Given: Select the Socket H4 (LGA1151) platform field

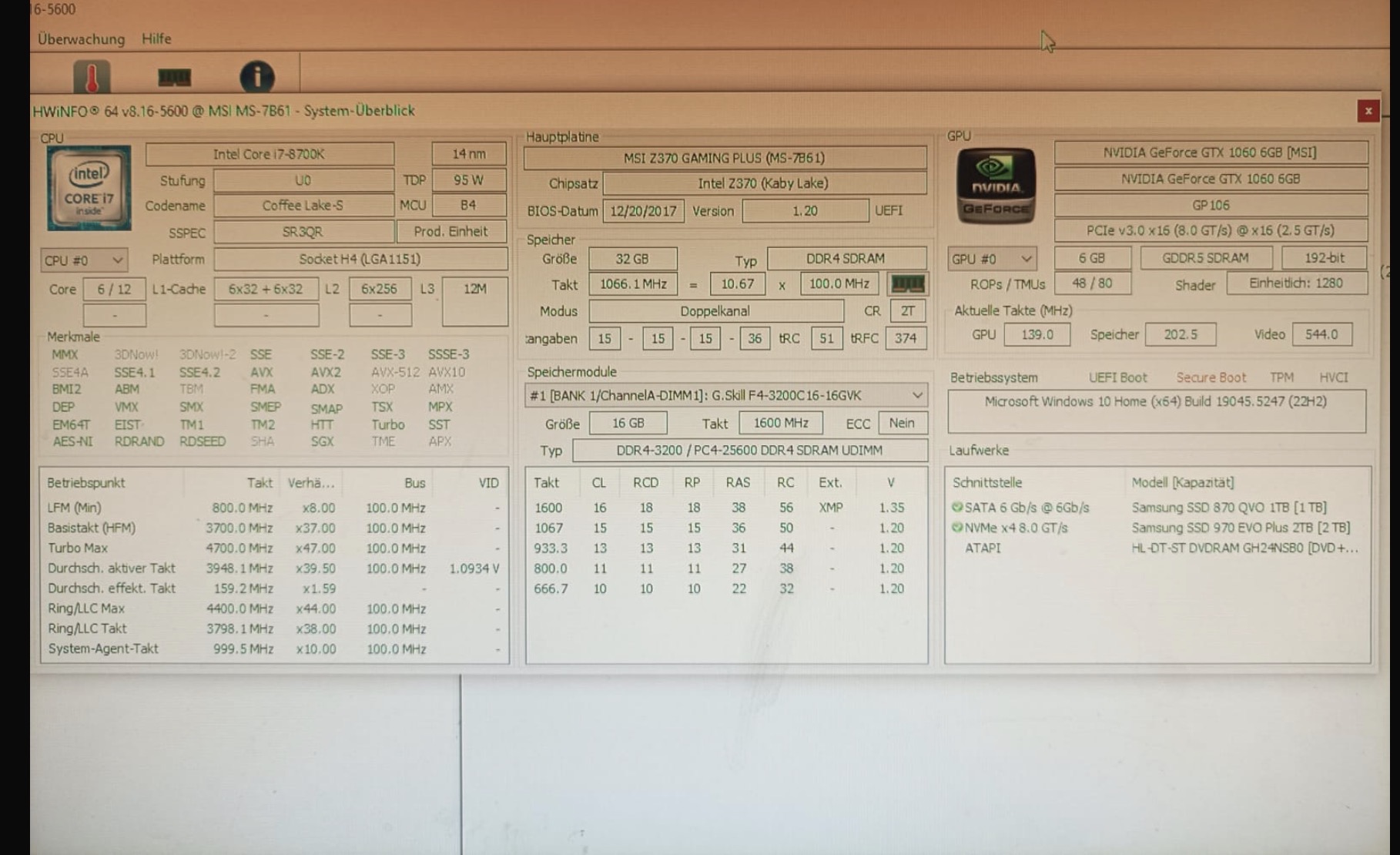Looking at the screenshot, I should pyautogui.click(x=360, y=260).
